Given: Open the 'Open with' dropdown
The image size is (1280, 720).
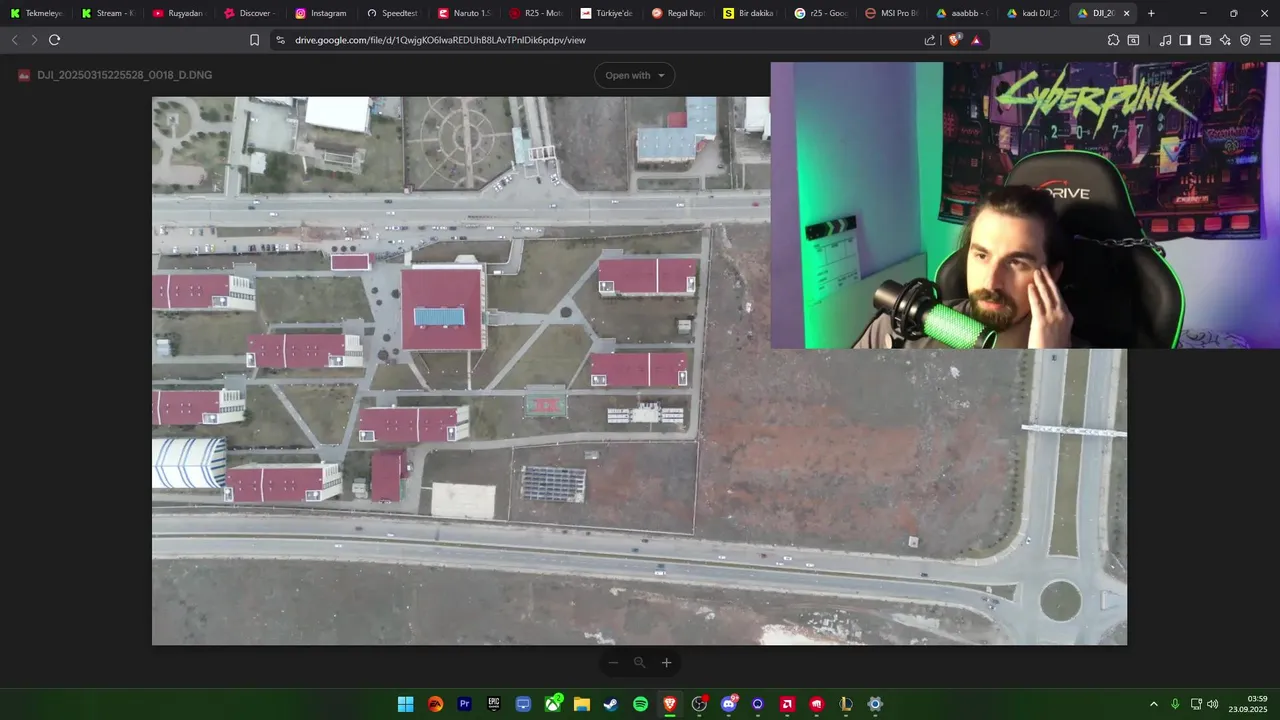Looking at the screenshot, I should point(634,75).
